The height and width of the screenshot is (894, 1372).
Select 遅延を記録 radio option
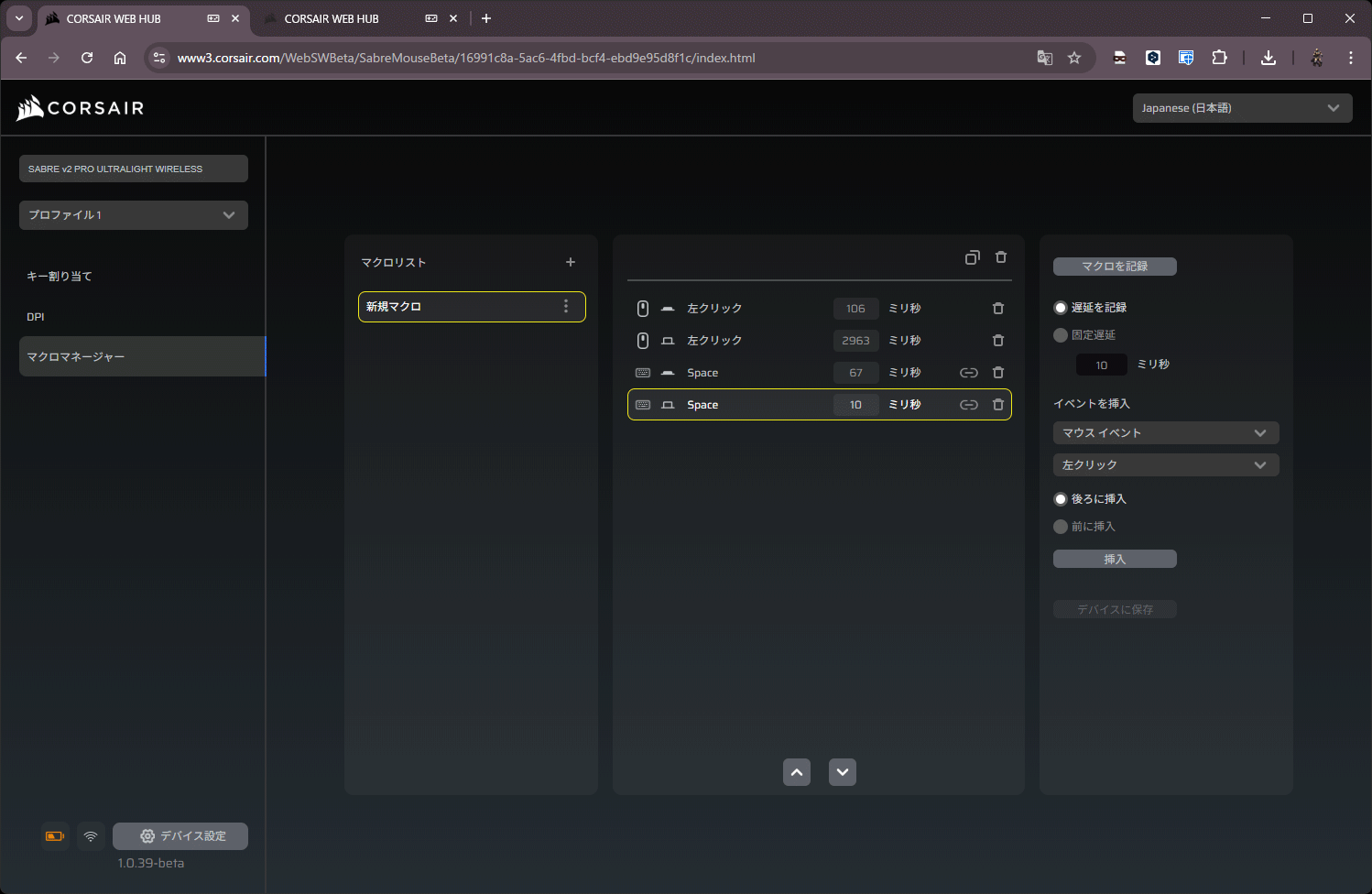(1061, 308)
